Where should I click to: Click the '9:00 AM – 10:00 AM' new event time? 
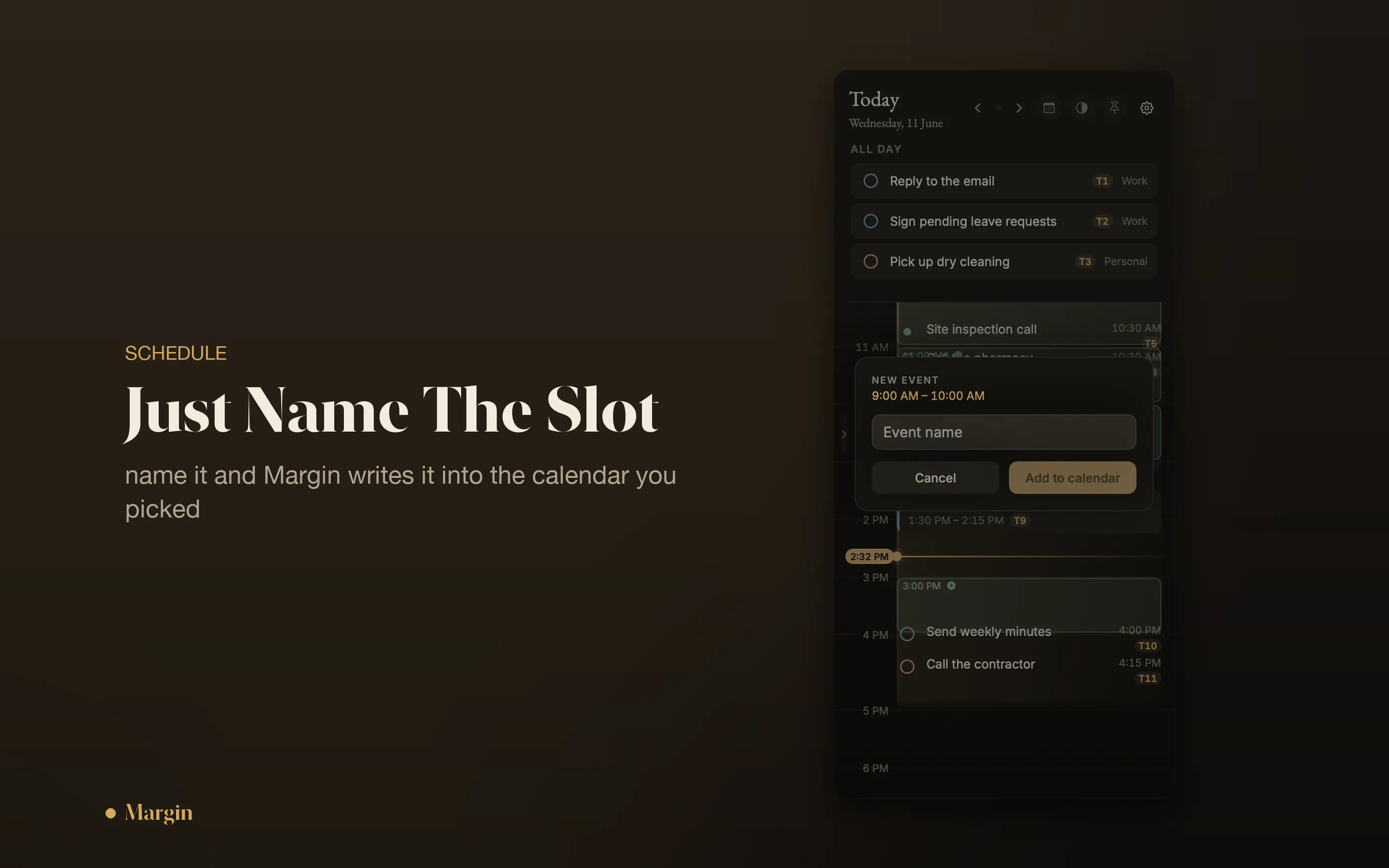tap(927, 395)
